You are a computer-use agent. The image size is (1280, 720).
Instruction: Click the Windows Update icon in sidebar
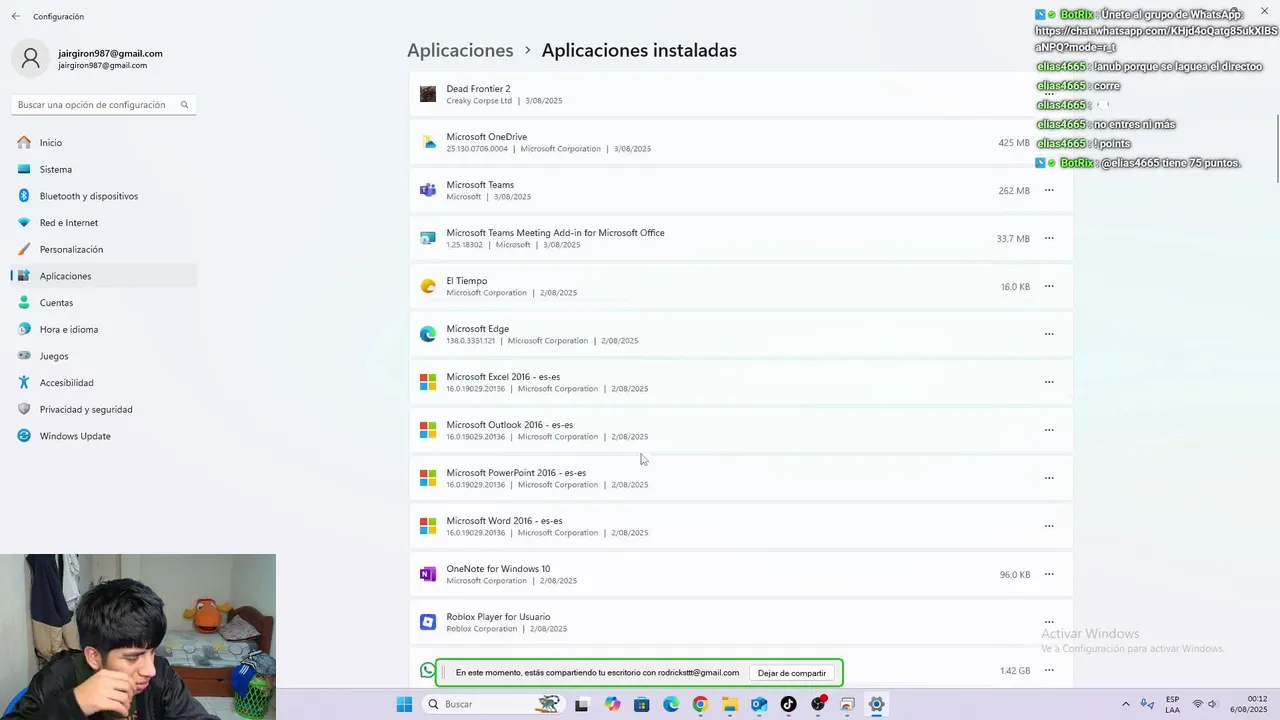(24, 436)
